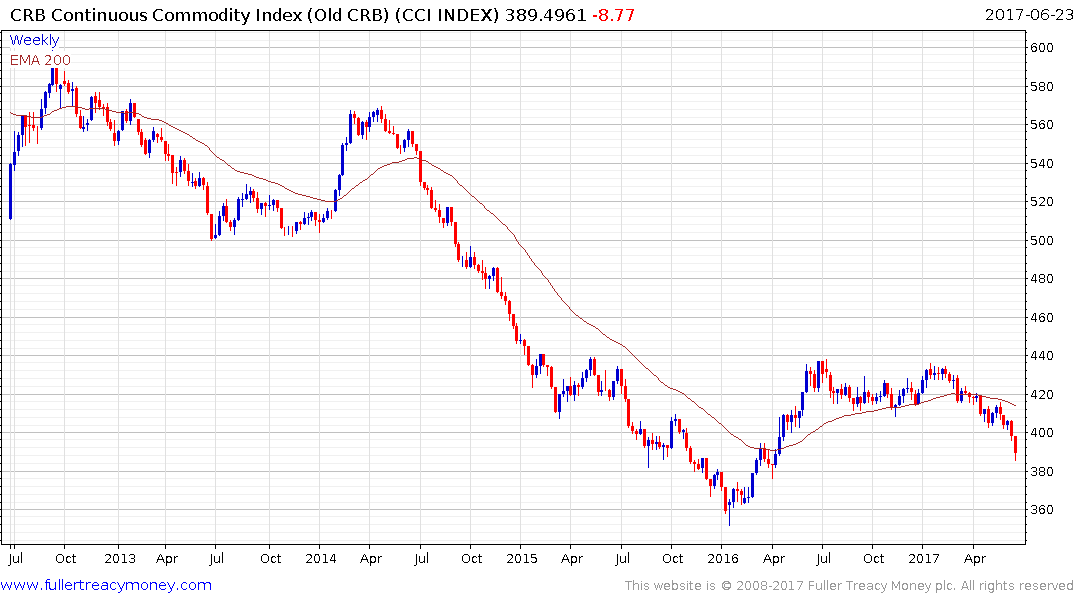Click the 520 price axis label

pyautogui.click(x=1042, y=202)
